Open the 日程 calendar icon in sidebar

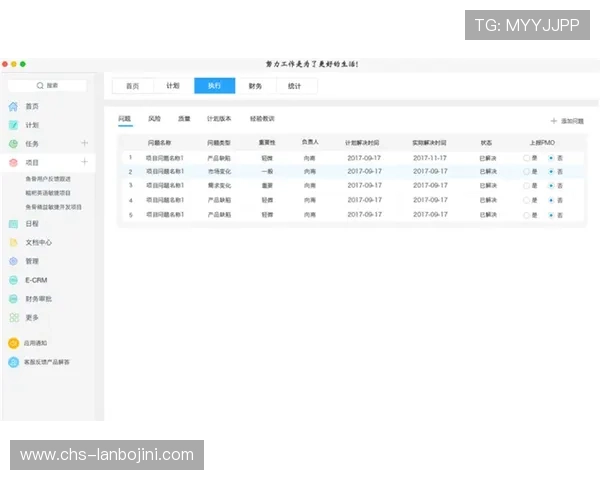click(13, 224)
